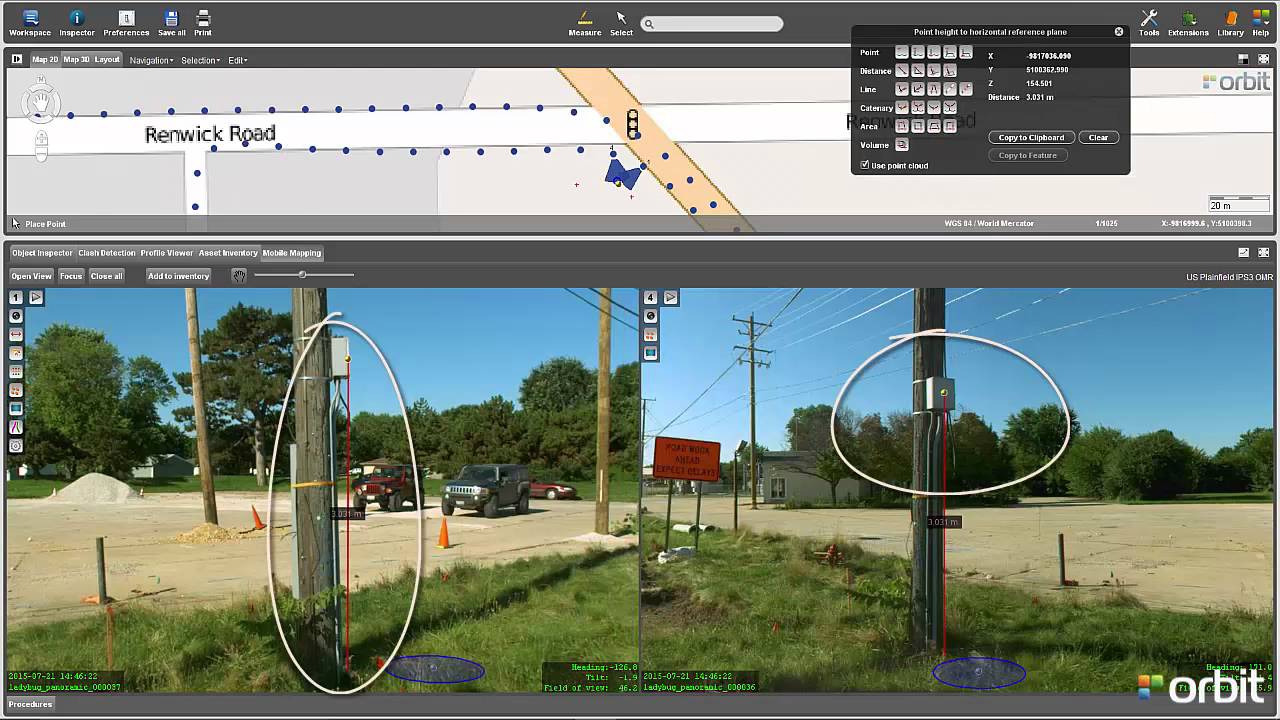Viewport: 1280px width, 720px height.
Task: Open the Object Inspector tab
Action: point(42,253)
